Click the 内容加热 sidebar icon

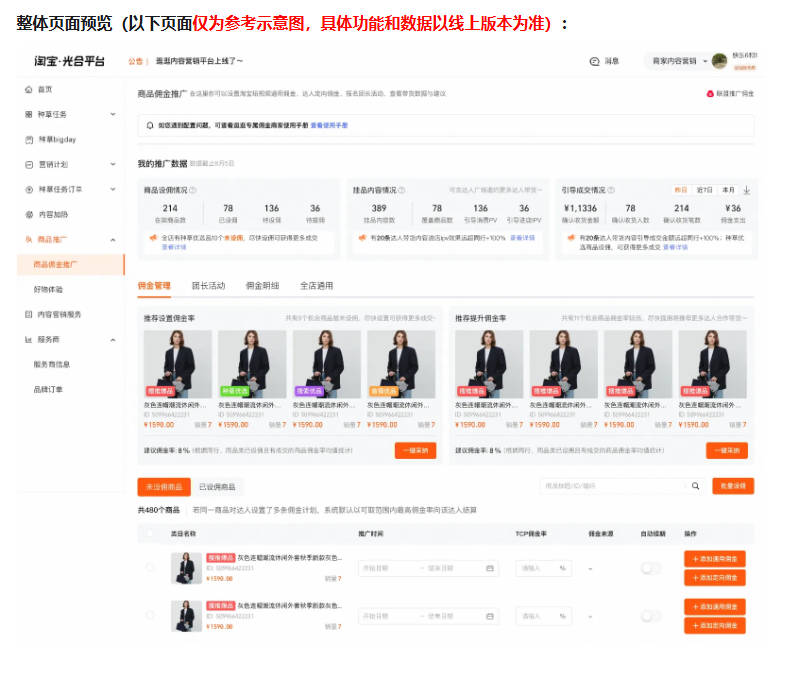coord(28,214)
